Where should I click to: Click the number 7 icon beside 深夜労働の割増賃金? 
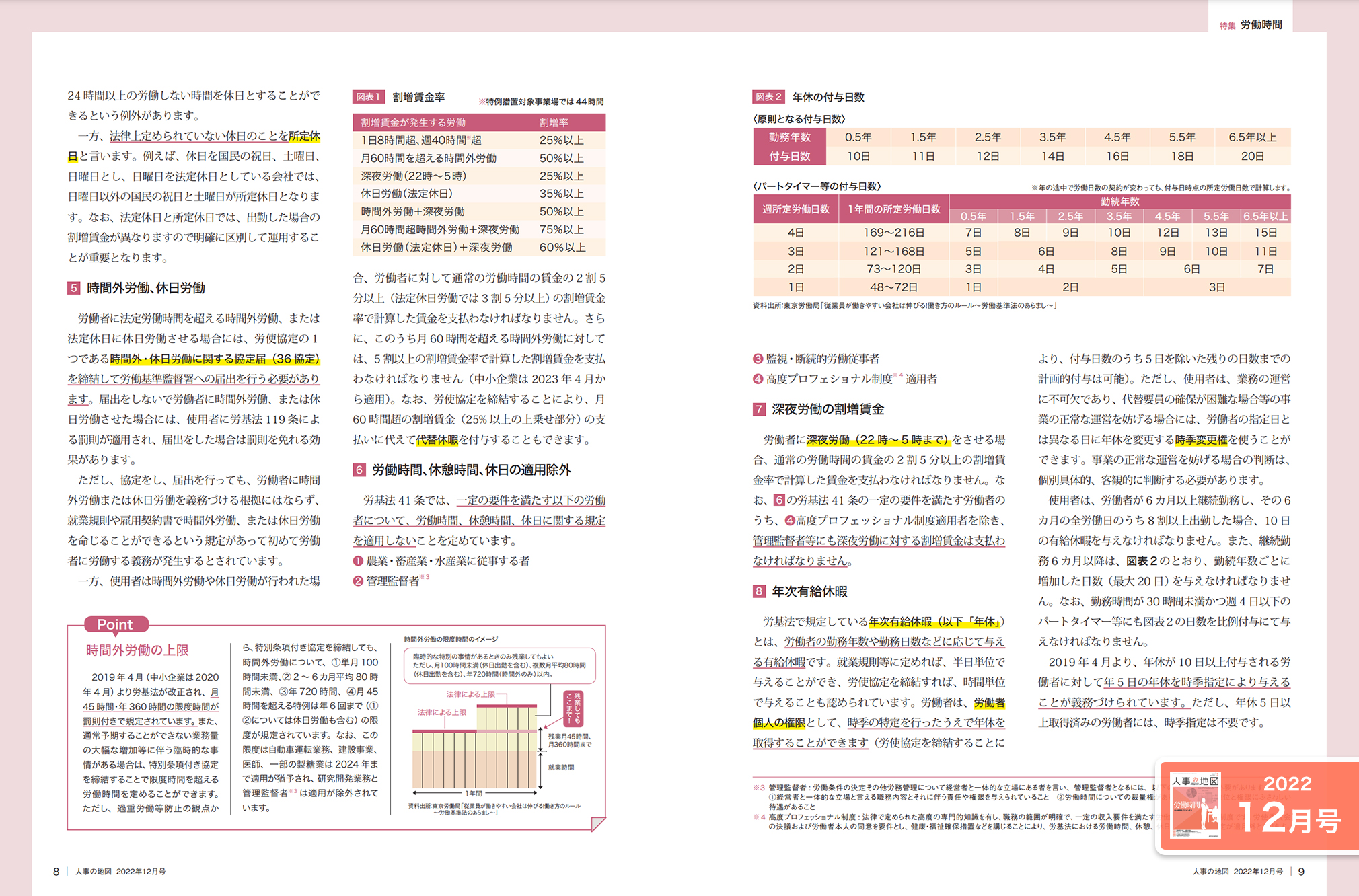[759, 409]
